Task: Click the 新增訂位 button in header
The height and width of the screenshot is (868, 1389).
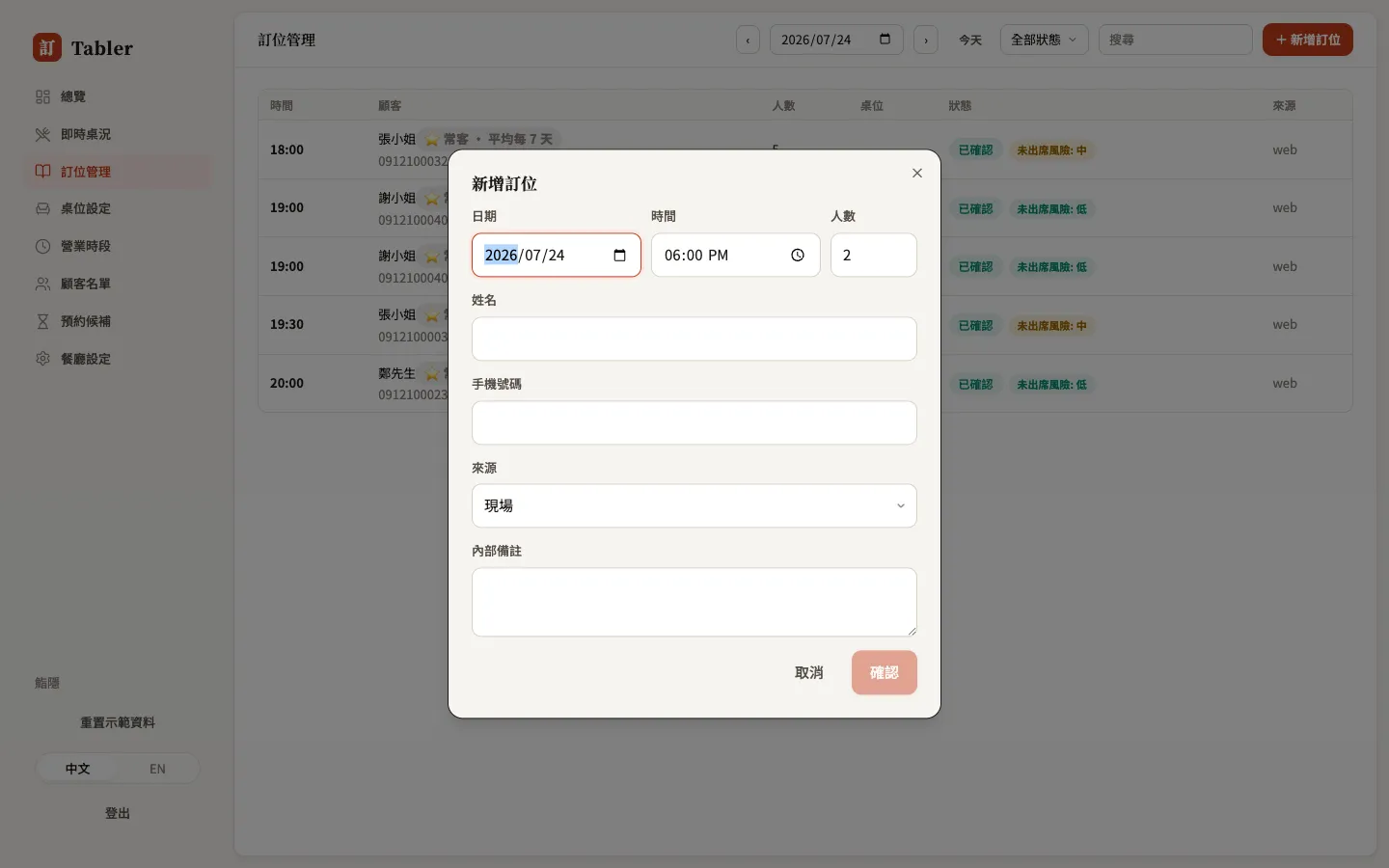Action: [1307, 40]
